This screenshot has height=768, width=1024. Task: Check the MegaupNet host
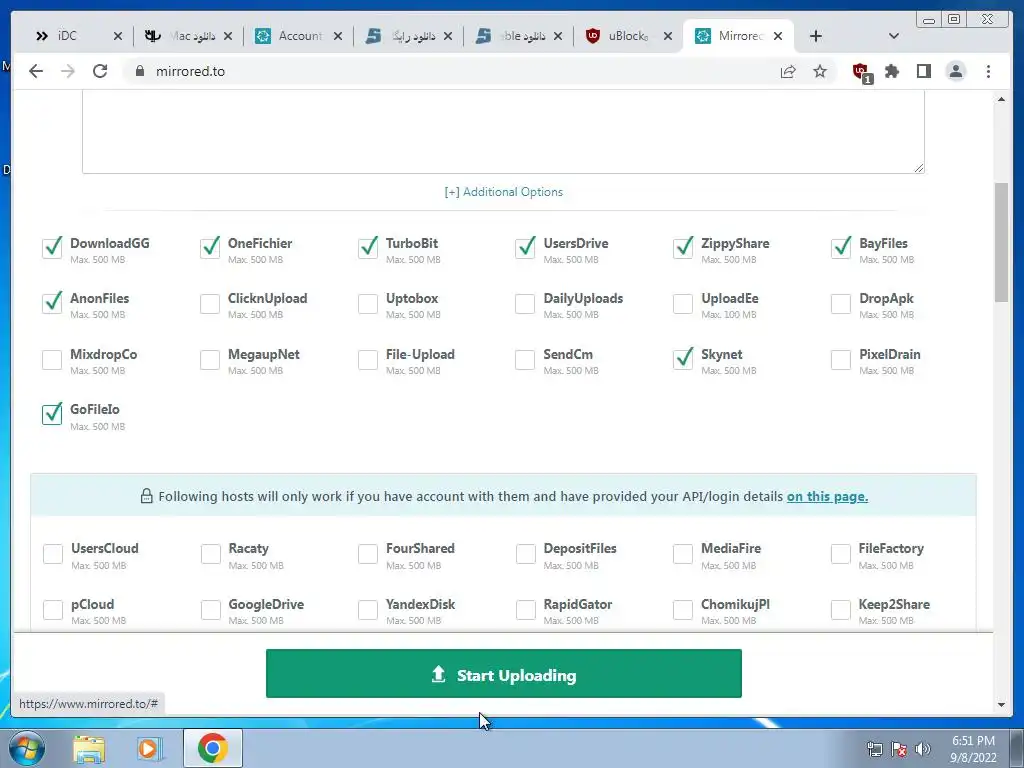pyautogui.click(x=210, y=360)
